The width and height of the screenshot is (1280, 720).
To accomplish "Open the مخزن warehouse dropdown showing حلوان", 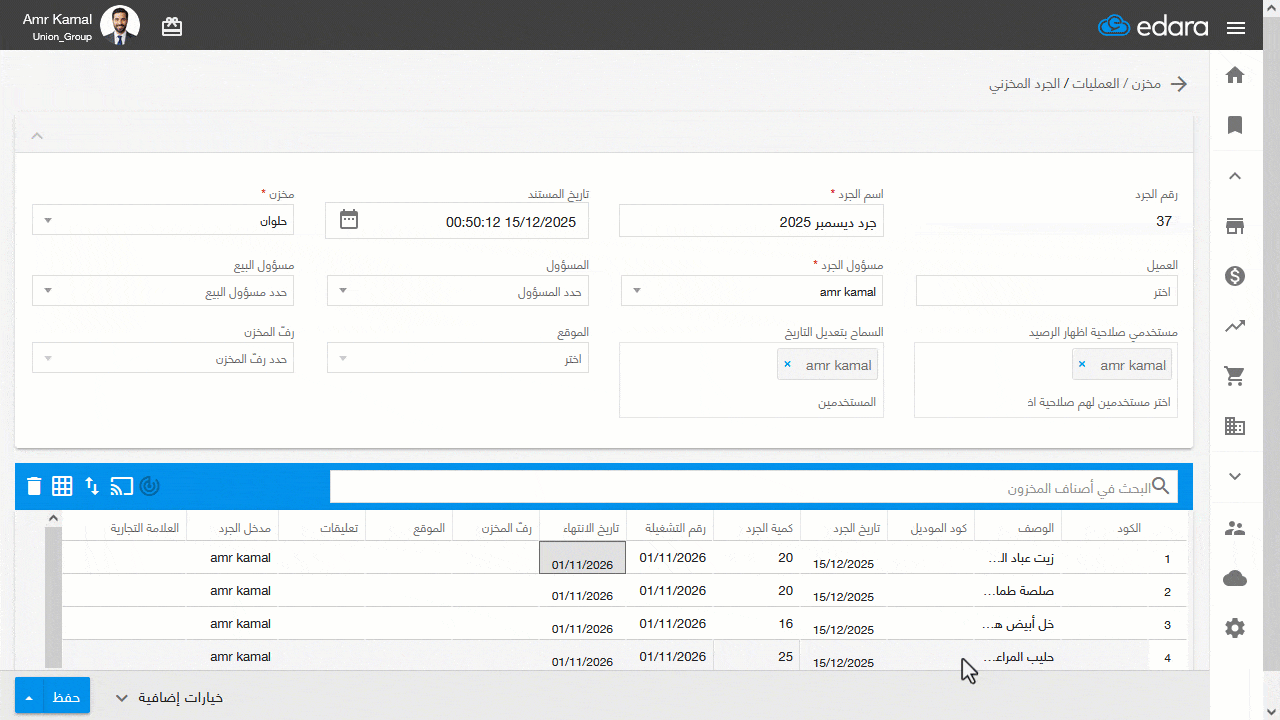I will pyautogui.click(x=163, y=220).
